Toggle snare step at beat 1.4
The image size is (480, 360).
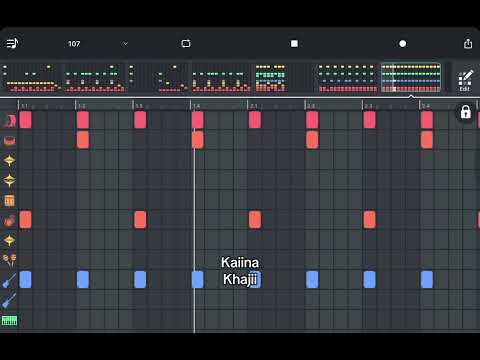pyautogui.click(x=198, y=140)
